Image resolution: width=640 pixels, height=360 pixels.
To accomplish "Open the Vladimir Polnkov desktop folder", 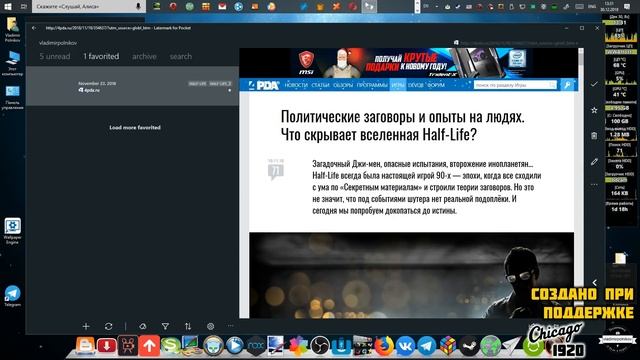I will click(x=12, y=30).
